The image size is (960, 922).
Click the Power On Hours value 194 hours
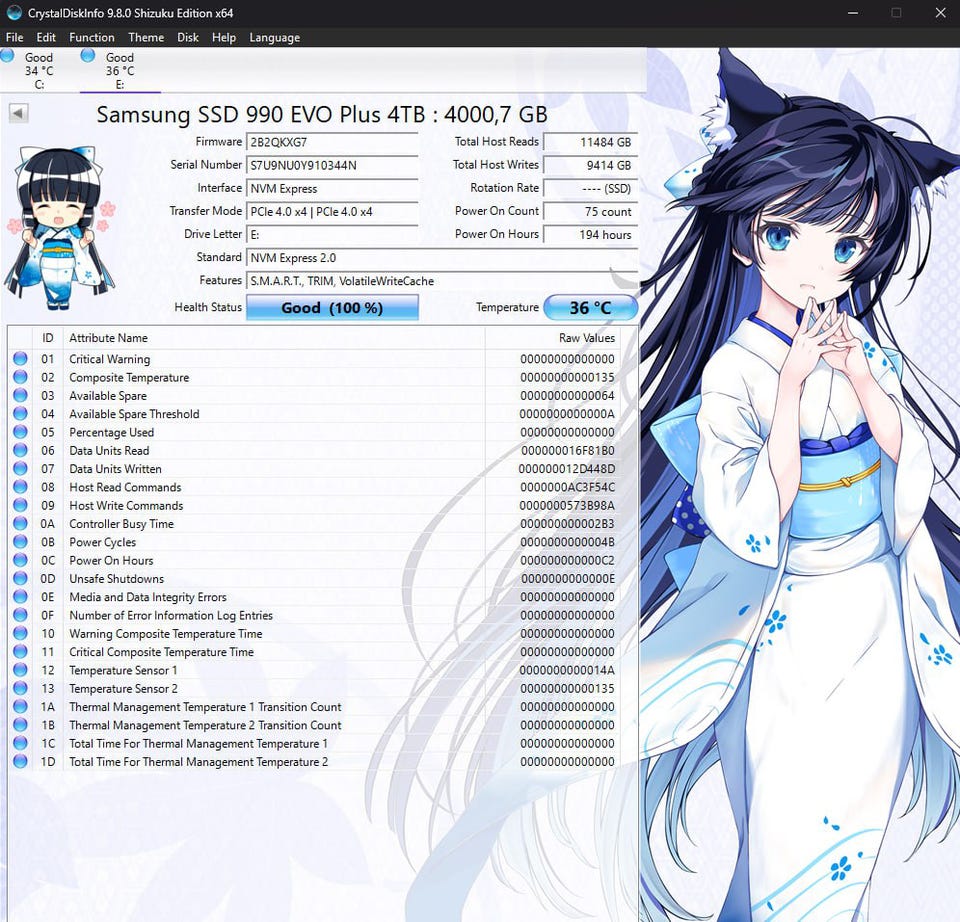click(x=591, y=234)
